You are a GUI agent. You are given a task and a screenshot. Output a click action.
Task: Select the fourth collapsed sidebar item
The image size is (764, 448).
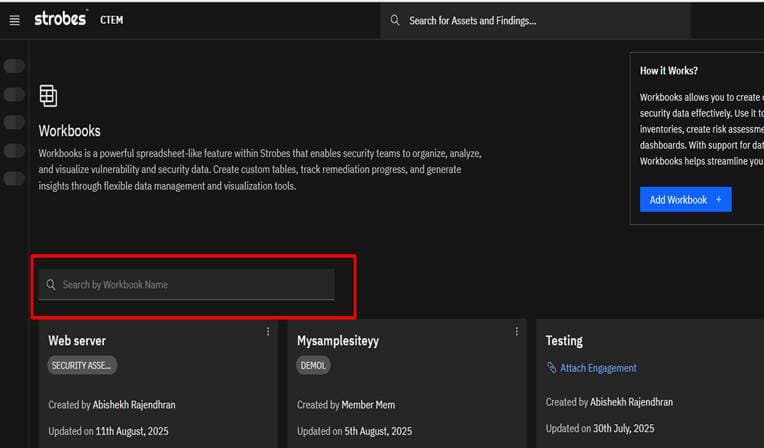[14, 151]
